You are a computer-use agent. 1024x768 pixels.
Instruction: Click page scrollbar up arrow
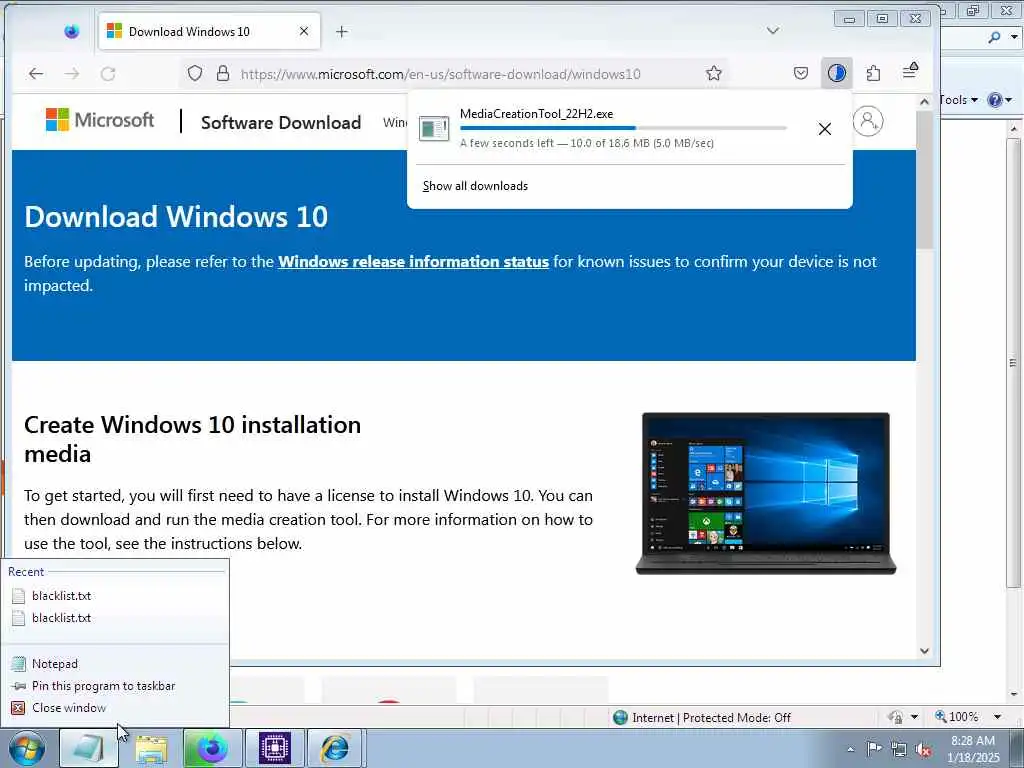click(924, 101)
